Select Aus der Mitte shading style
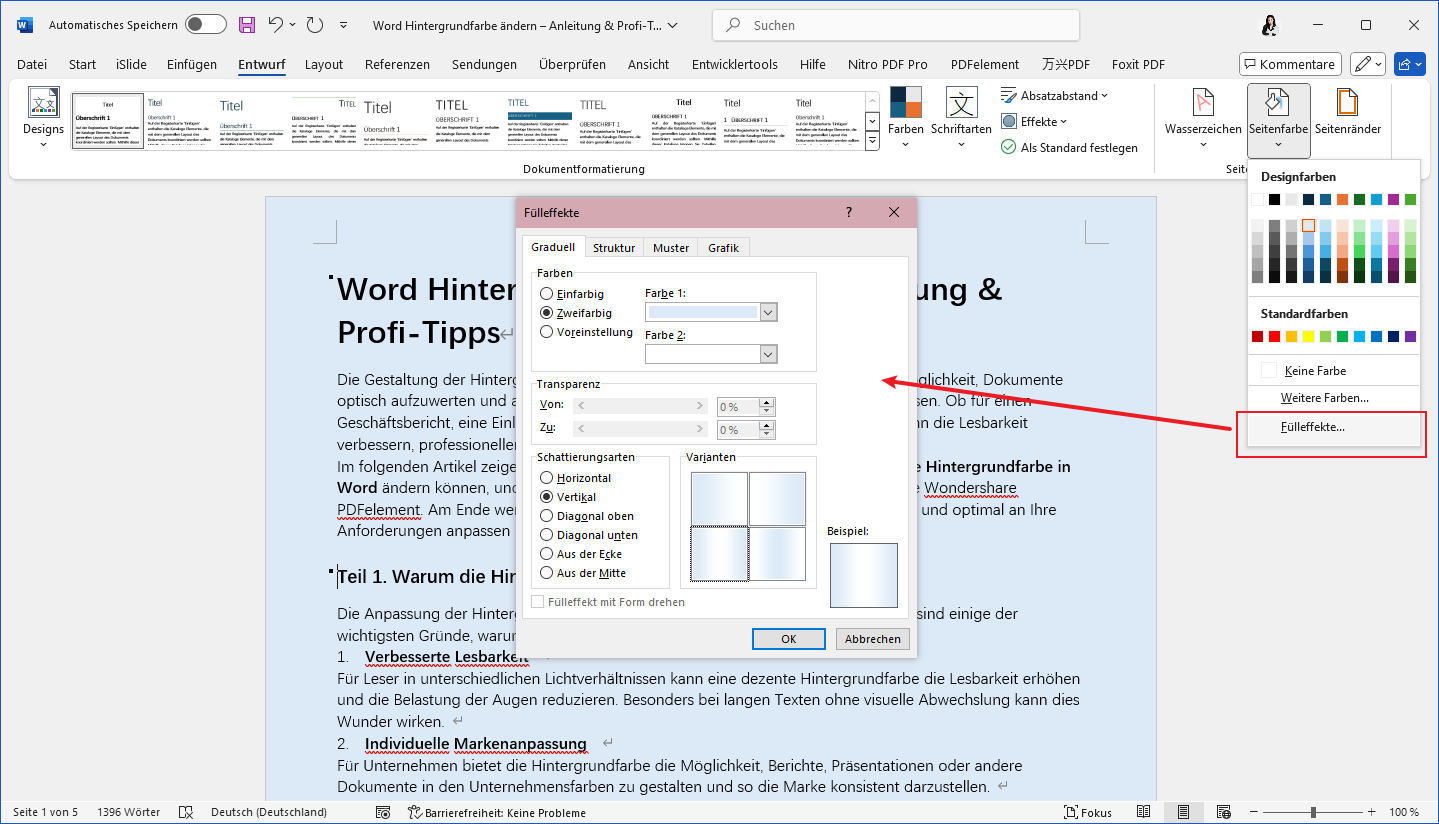This screenshot has height=824, width=1439. pos(546,573)
